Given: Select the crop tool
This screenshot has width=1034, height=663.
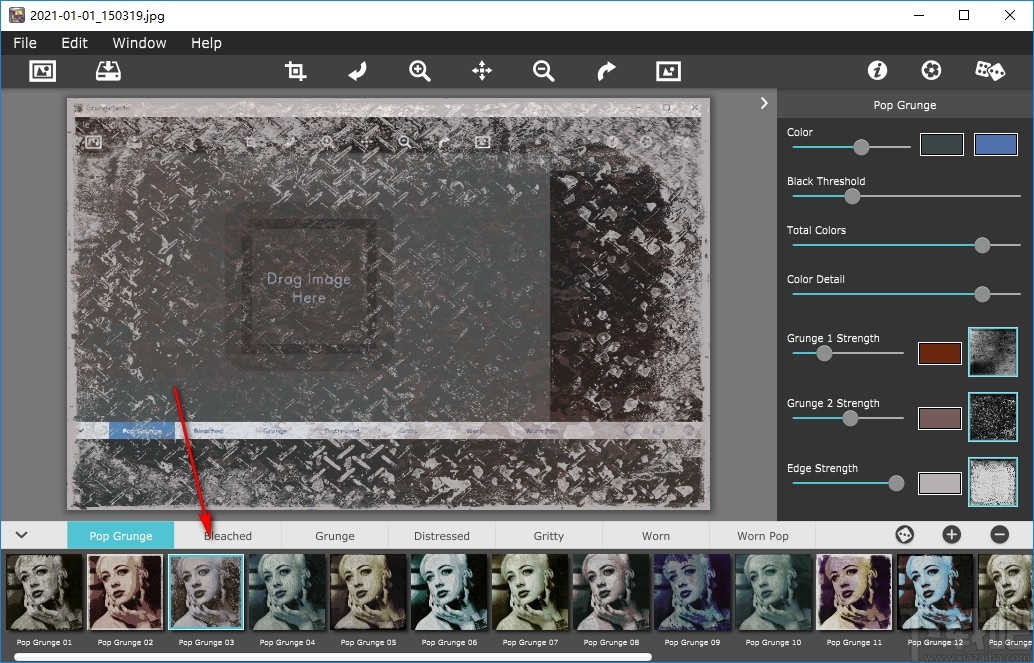Looking at the screenshot, I should coord(295,71).
